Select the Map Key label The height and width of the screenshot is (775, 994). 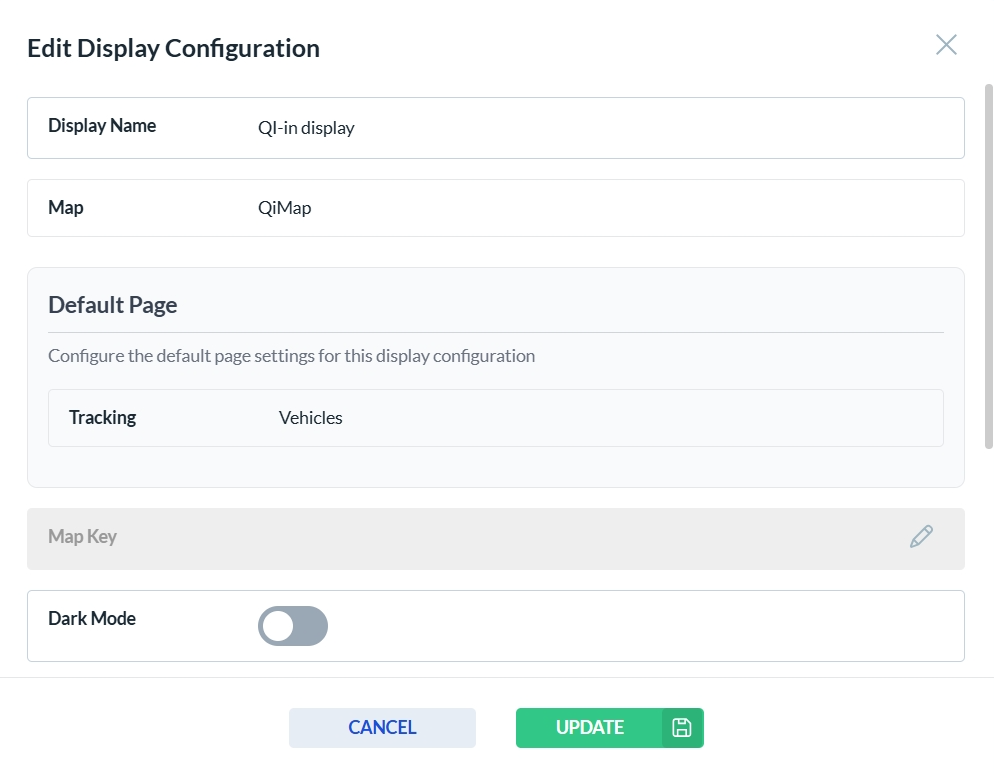(x=83, y=537)
